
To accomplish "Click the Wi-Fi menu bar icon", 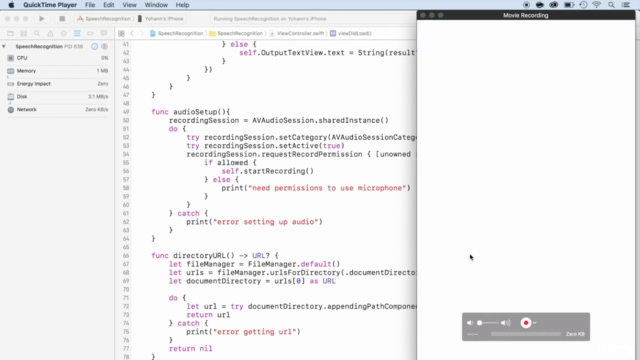I will (597, 5).
